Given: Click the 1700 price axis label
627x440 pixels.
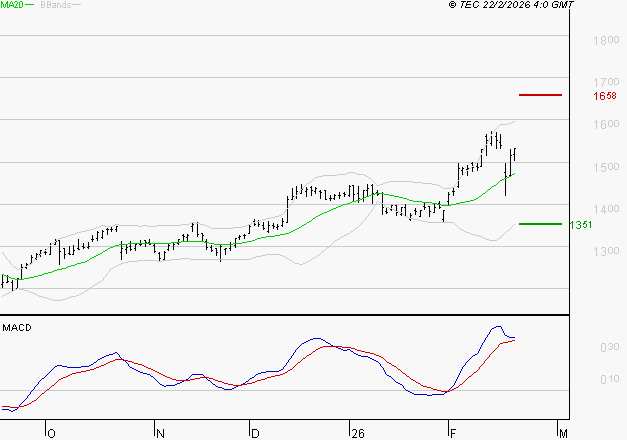Looking at the screenshot, I should coord(606,82).
